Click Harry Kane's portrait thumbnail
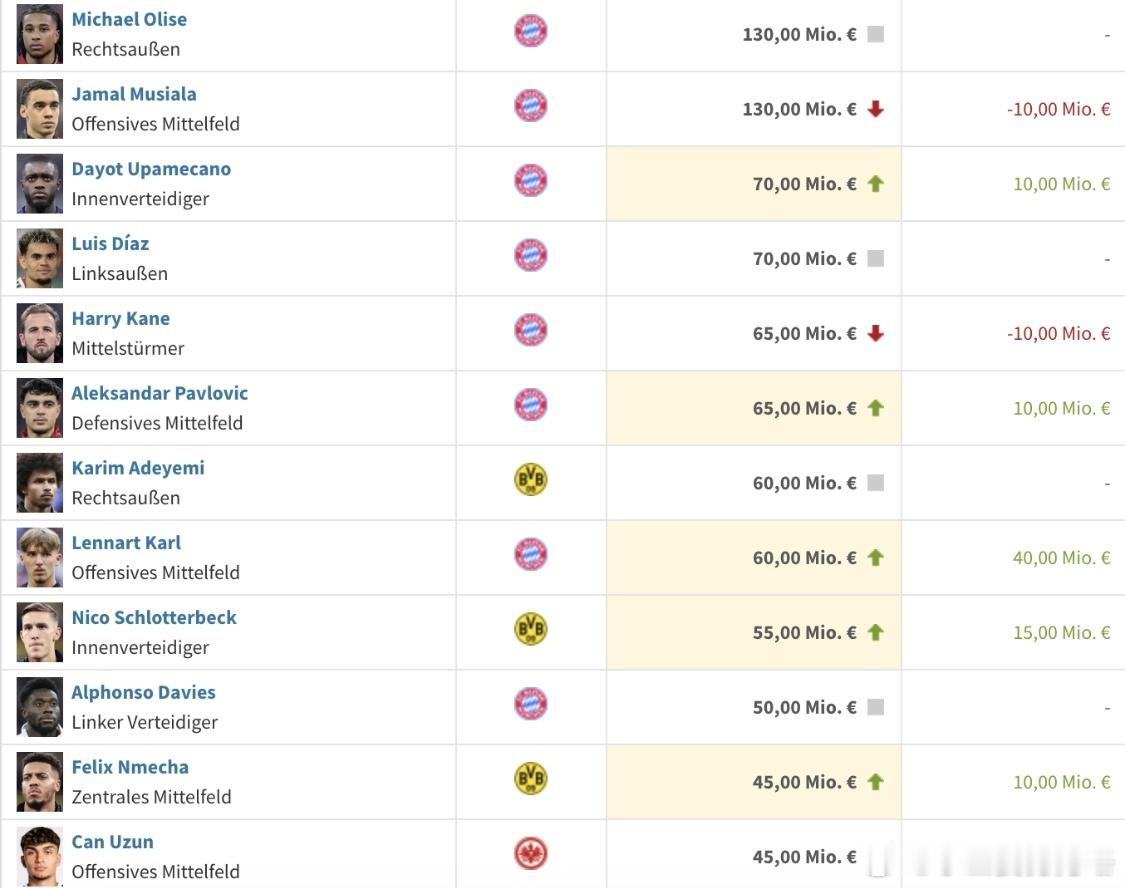 (40, 333)
